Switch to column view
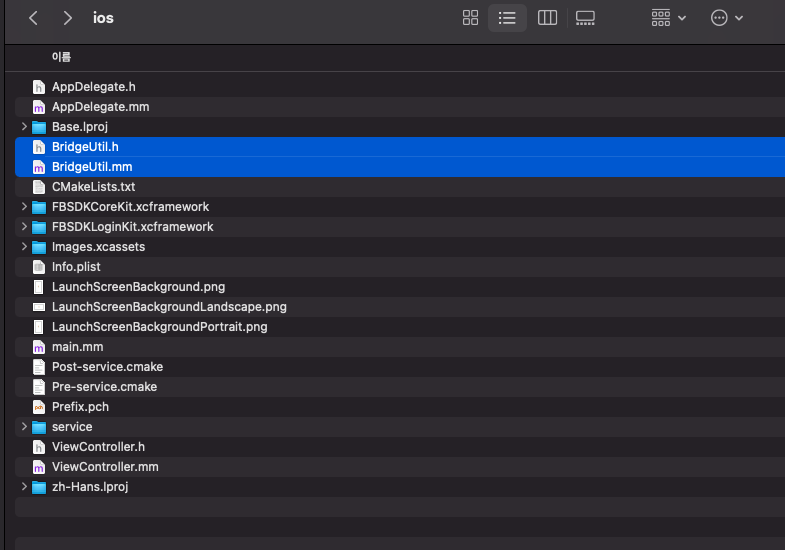 pyautogui.click(x=547, y=18)
